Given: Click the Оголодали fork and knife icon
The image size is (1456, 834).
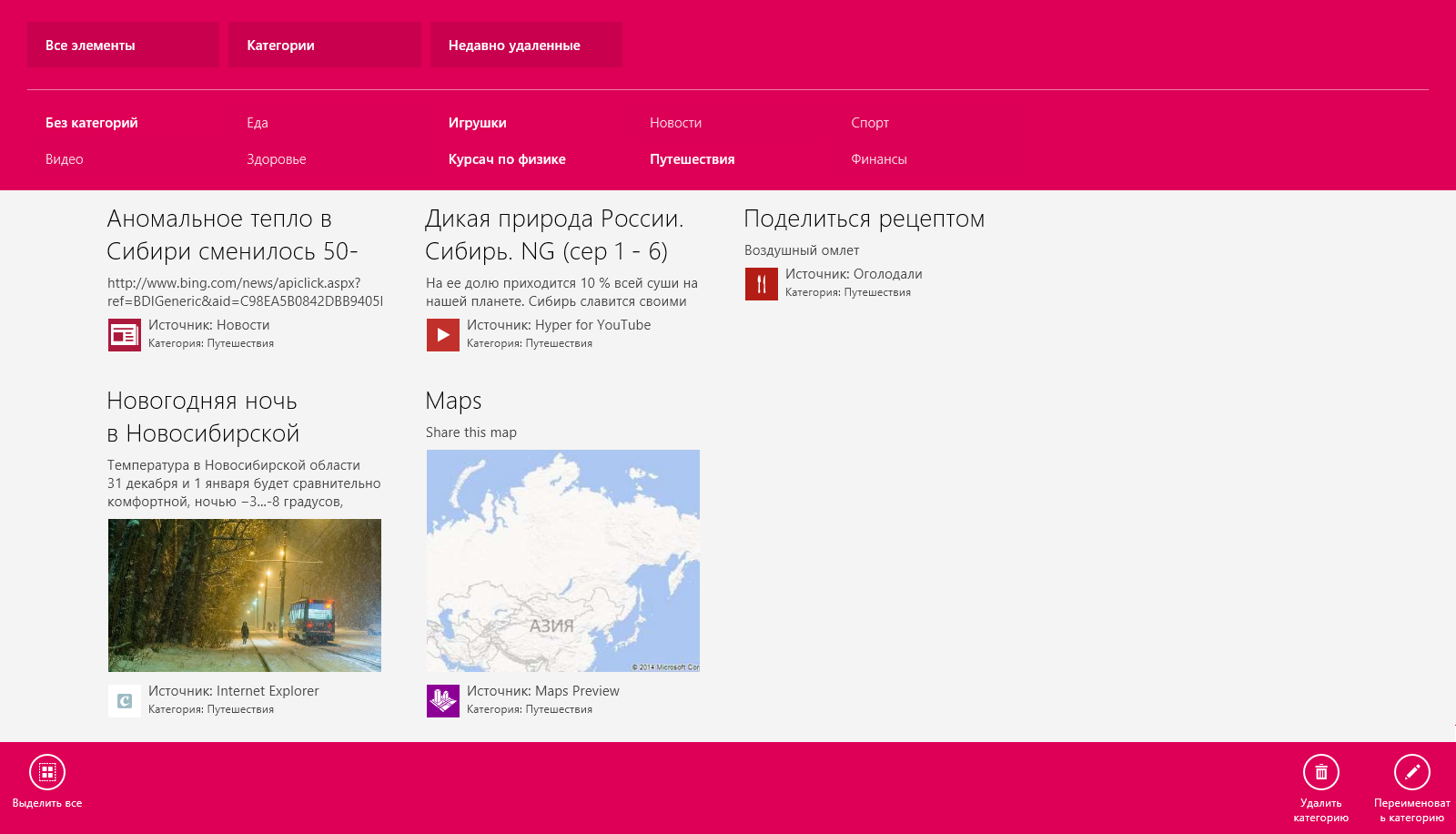Looking at the screenshot, I should pyautogui.click(x=762, y=284).
